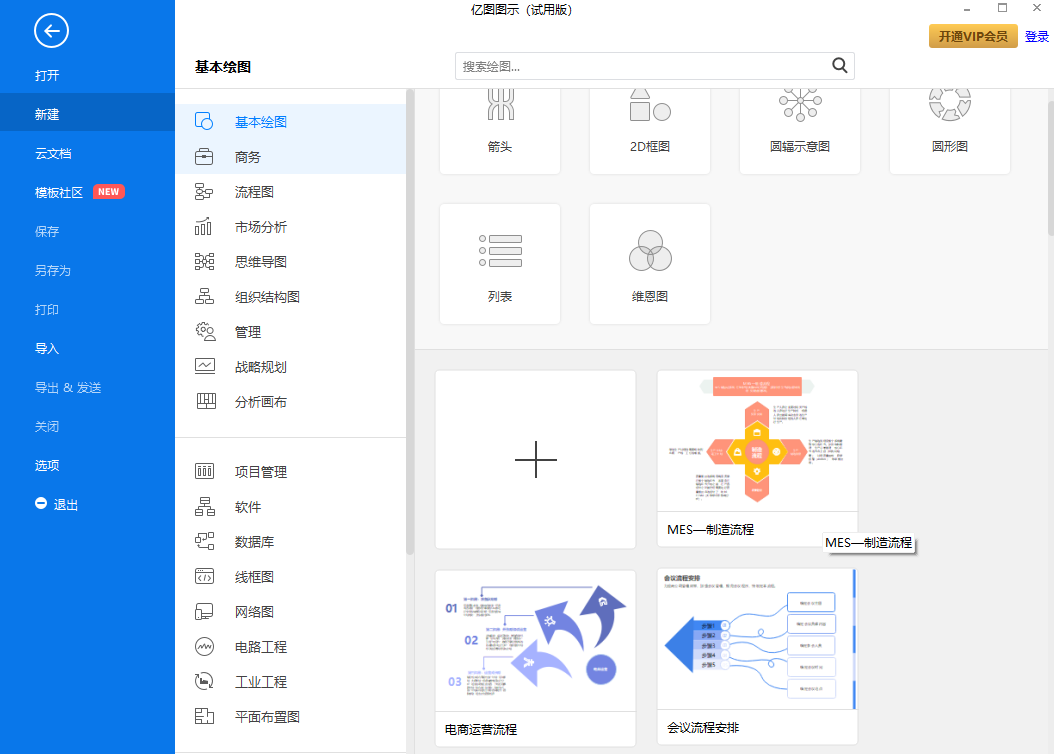Select the 思维导图 category icon
Image resolution: width=1054 pixels, height=754 pixels.
pos(205,261)
